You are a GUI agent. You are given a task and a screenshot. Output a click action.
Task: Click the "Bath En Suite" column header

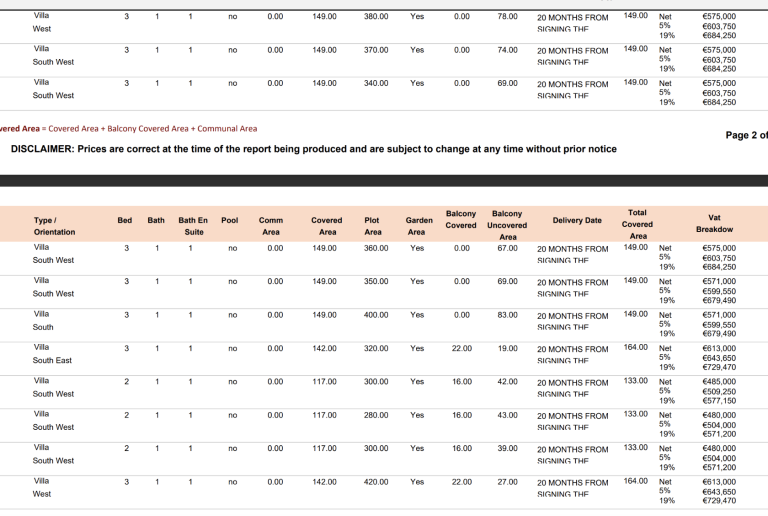click(193, 226)
